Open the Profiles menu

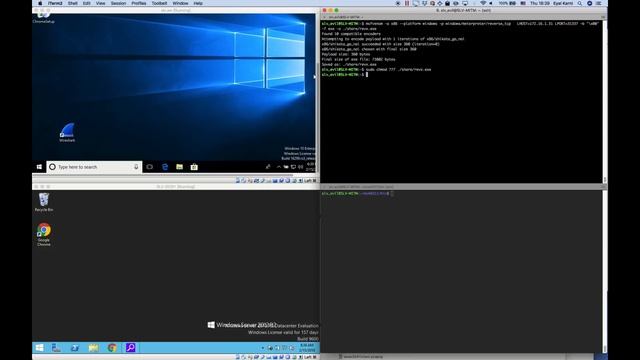[139, 3]
